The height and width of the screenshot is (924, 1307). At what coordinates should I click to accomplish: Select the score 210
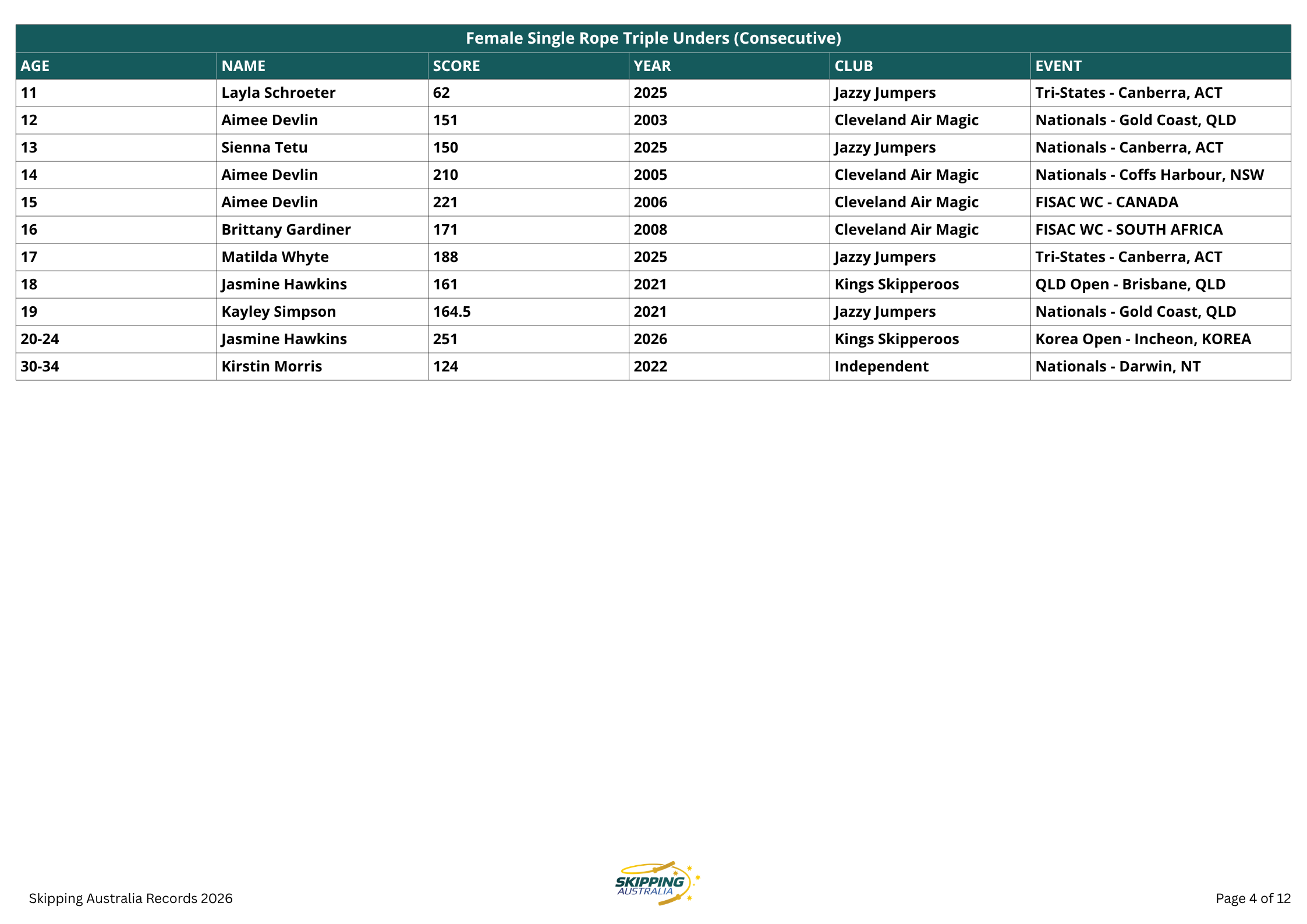tap(445, 175)
